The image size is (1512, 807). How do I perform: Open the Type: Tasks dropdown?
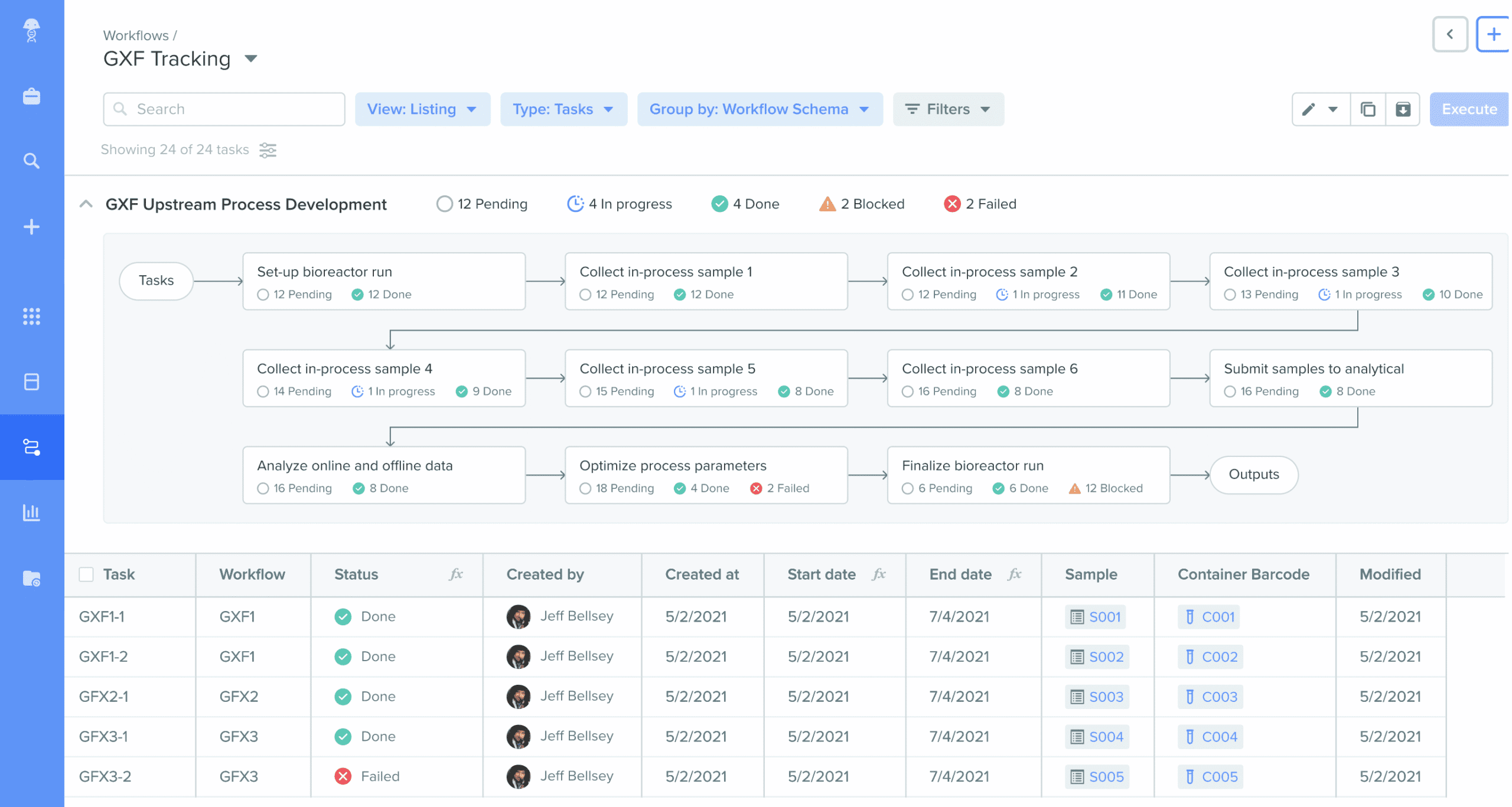click(563, 109)
